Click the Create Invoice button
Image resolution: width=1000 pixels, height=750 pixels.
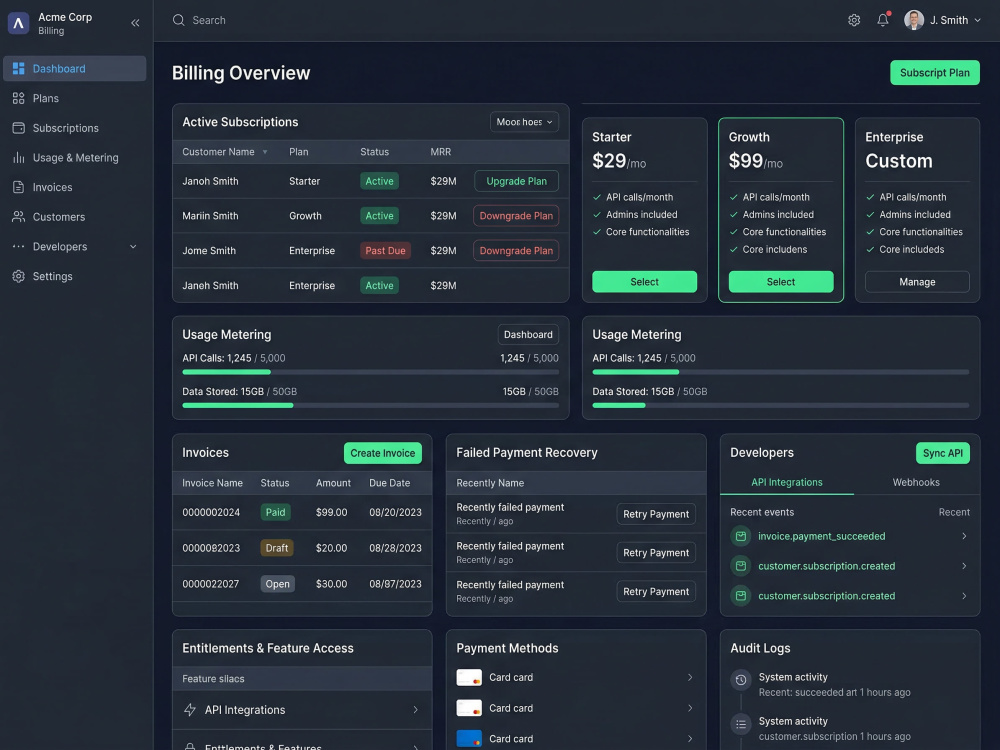pyautogui.click(x=383, y=453)
